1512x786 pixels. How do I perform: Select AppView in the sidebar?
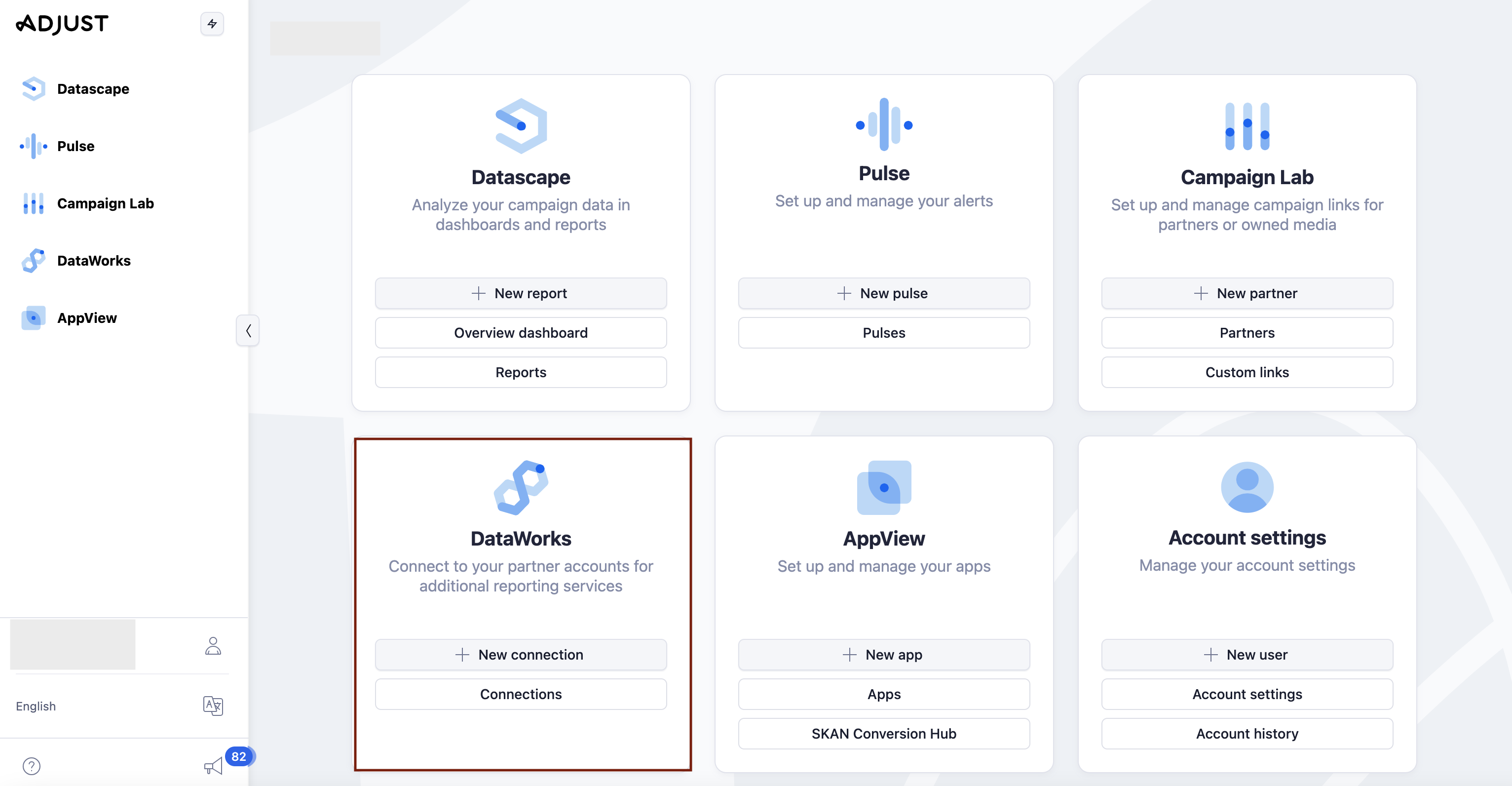(87, 318)
